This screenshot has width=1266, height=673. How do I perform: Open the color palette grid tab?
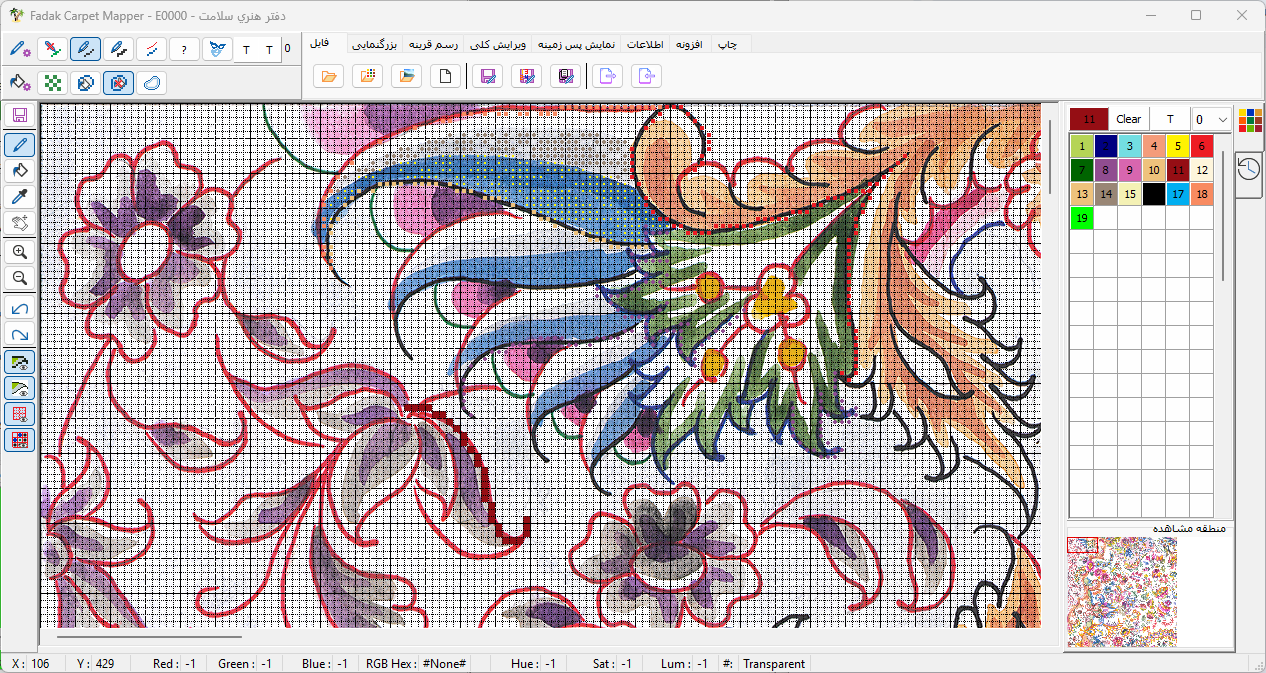pyautogui.click(x=1249, y=120)
